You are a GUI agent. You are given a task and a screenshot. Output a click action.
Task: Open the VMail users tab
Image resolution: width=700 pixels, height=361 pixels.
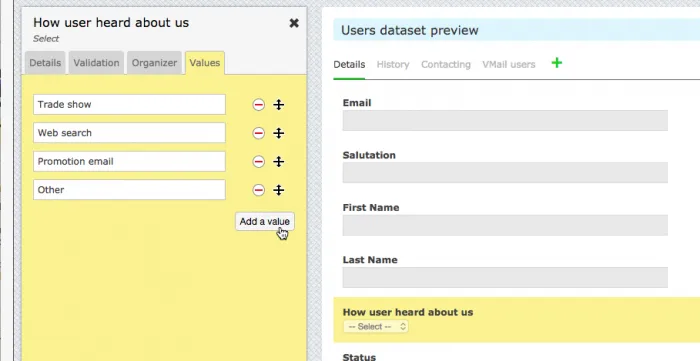click(x=508, y=65)
